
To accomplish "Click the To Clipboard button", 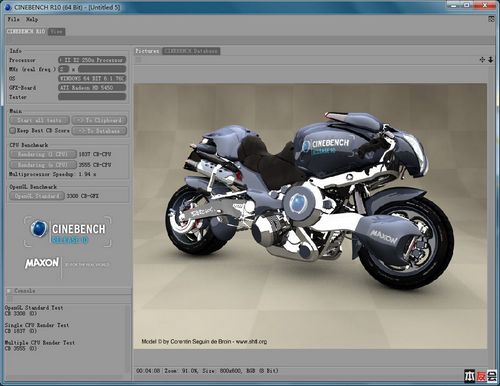I will [x=99, y=120].
